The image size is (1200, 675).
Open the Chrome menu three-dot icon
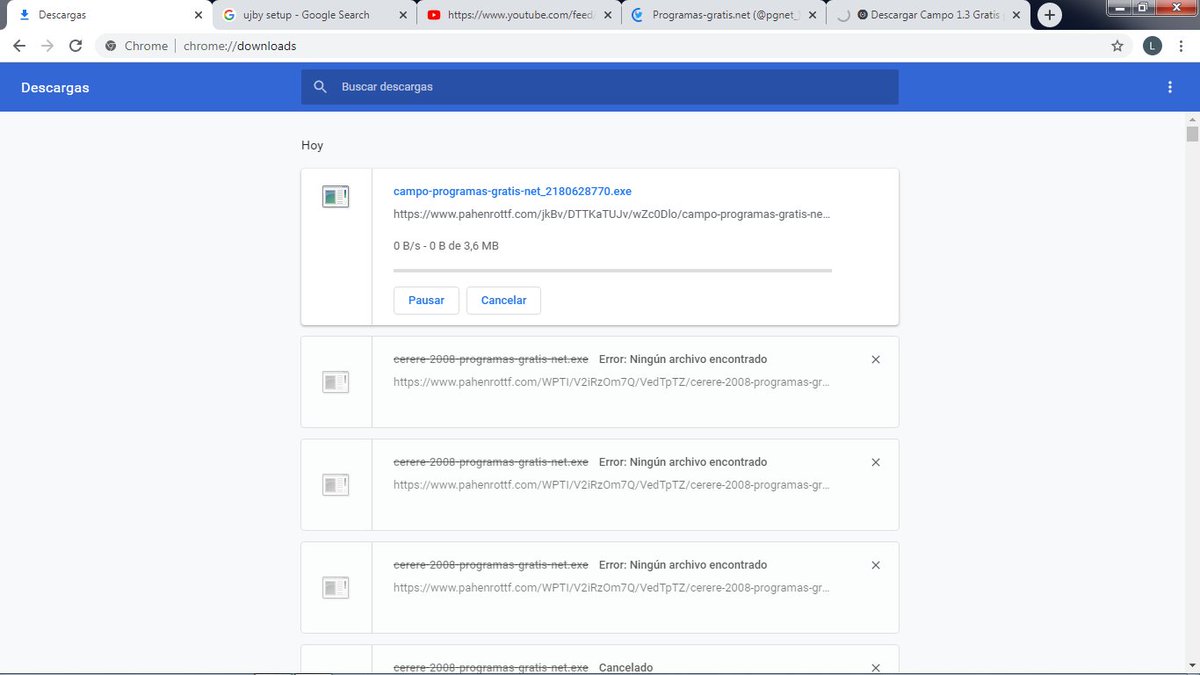(1181, 46)
